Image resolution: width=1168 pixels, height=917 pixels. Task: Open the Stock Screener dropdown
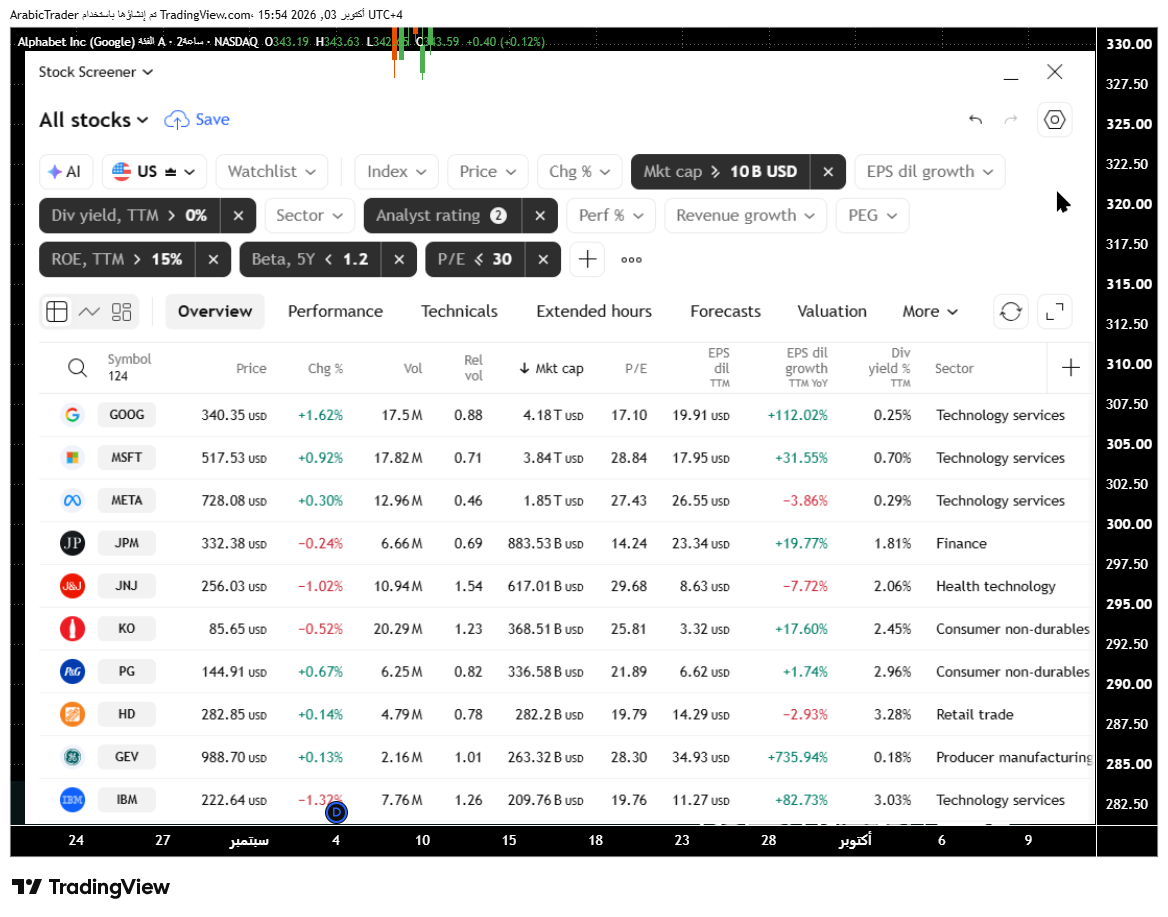tap(95, 72)
